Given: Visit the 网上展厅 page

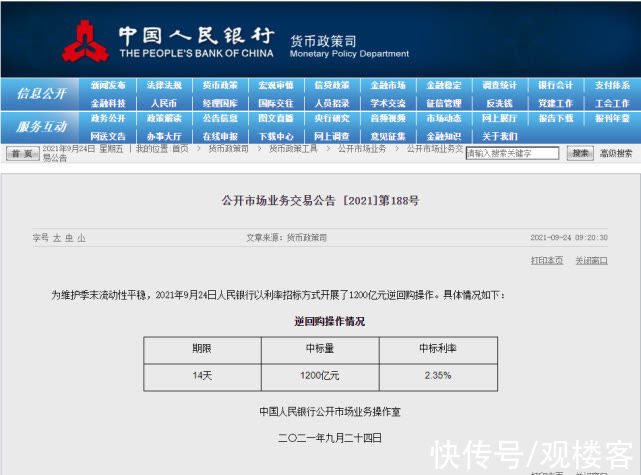Looking at the screenshot, I should click(x=500, y=119).
